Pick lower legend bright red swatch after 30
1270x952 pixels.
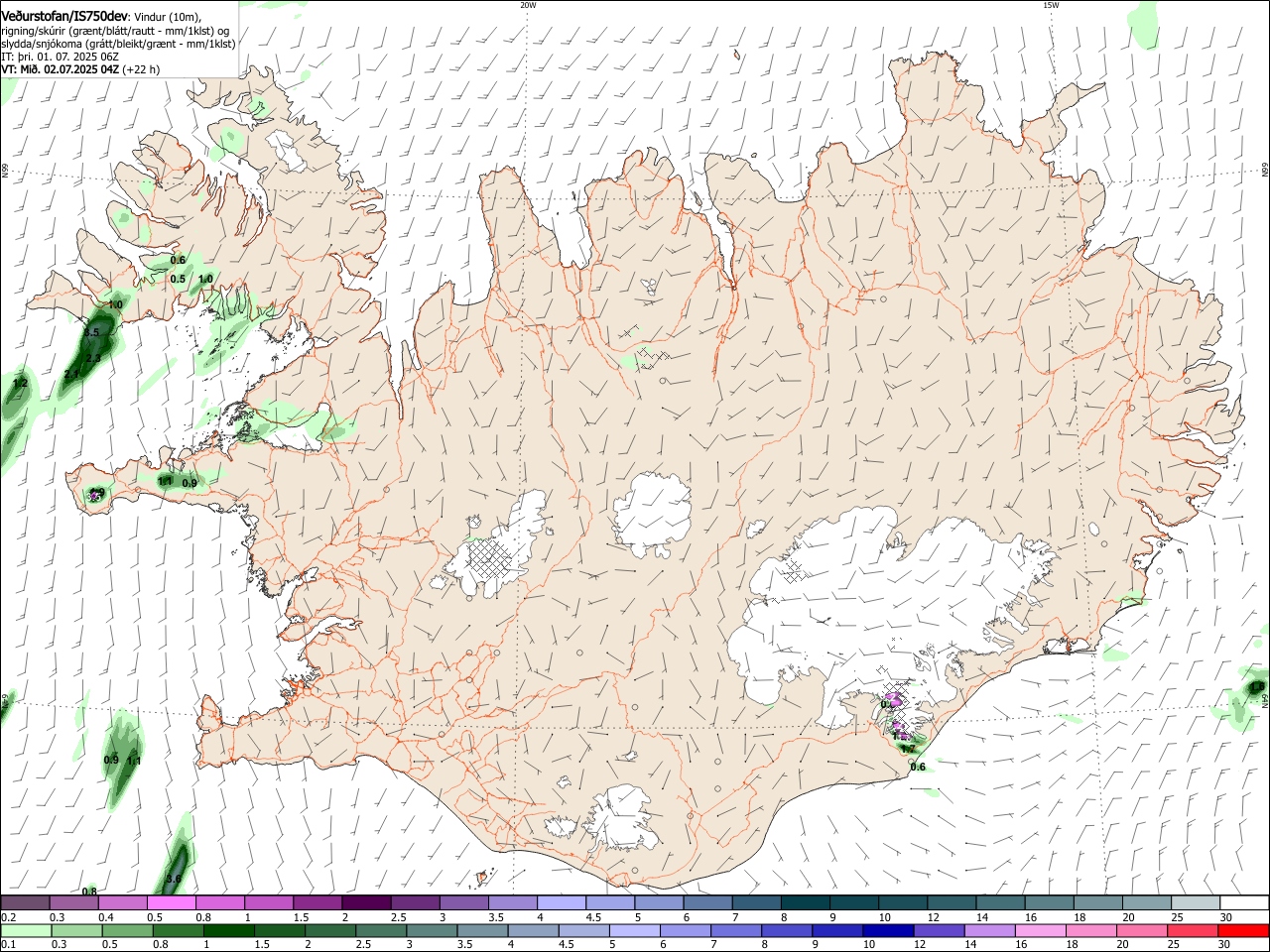click(x=1243, y=930)
